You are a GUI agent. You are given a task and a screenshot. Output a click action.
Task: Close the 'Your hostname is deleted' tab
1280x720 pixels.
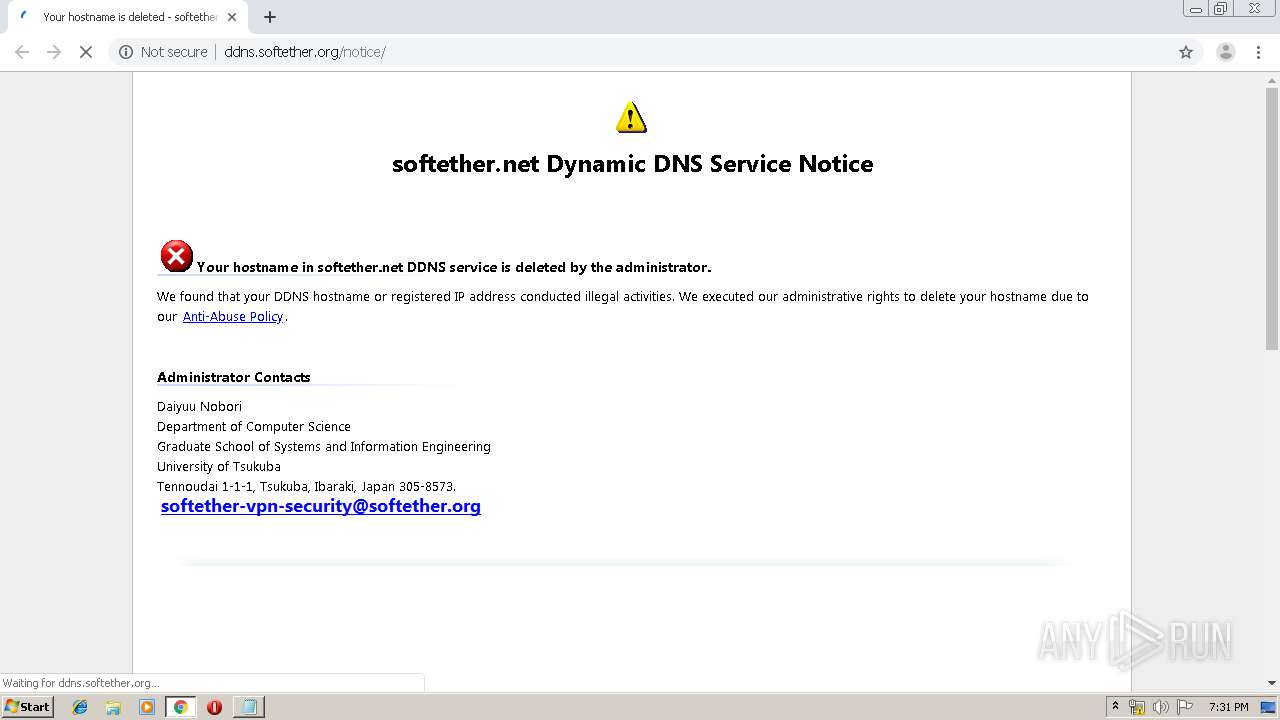232,17
